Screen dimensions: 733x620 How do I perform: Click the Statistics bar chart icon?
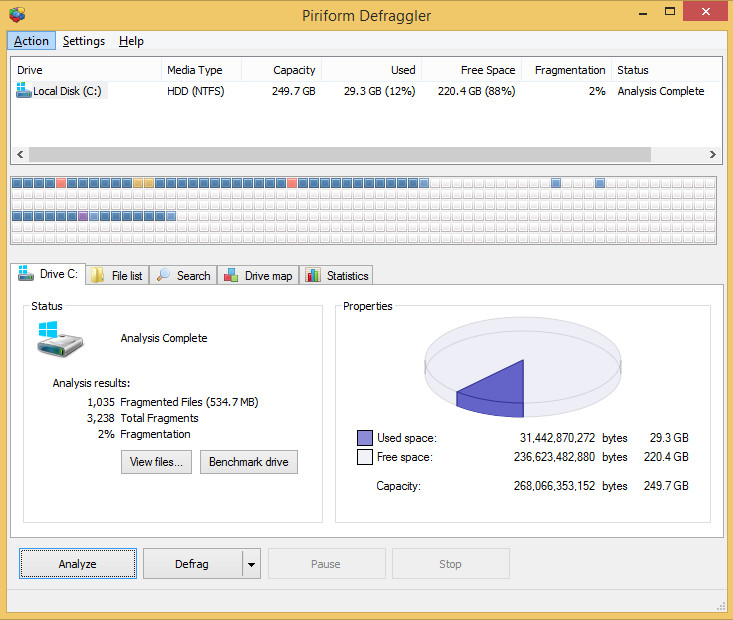tap(313, 275)
